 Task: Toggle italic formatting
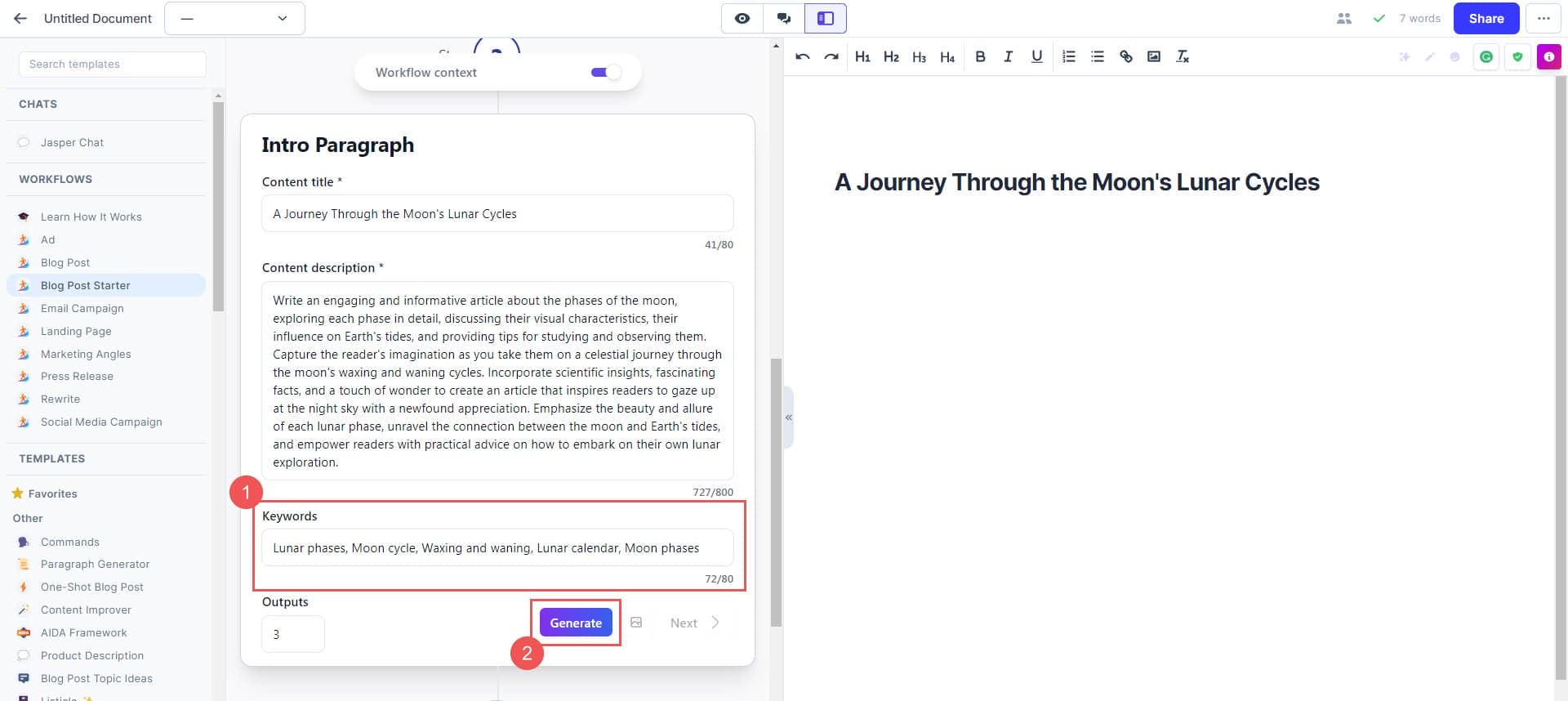(x=1008, y=56)
